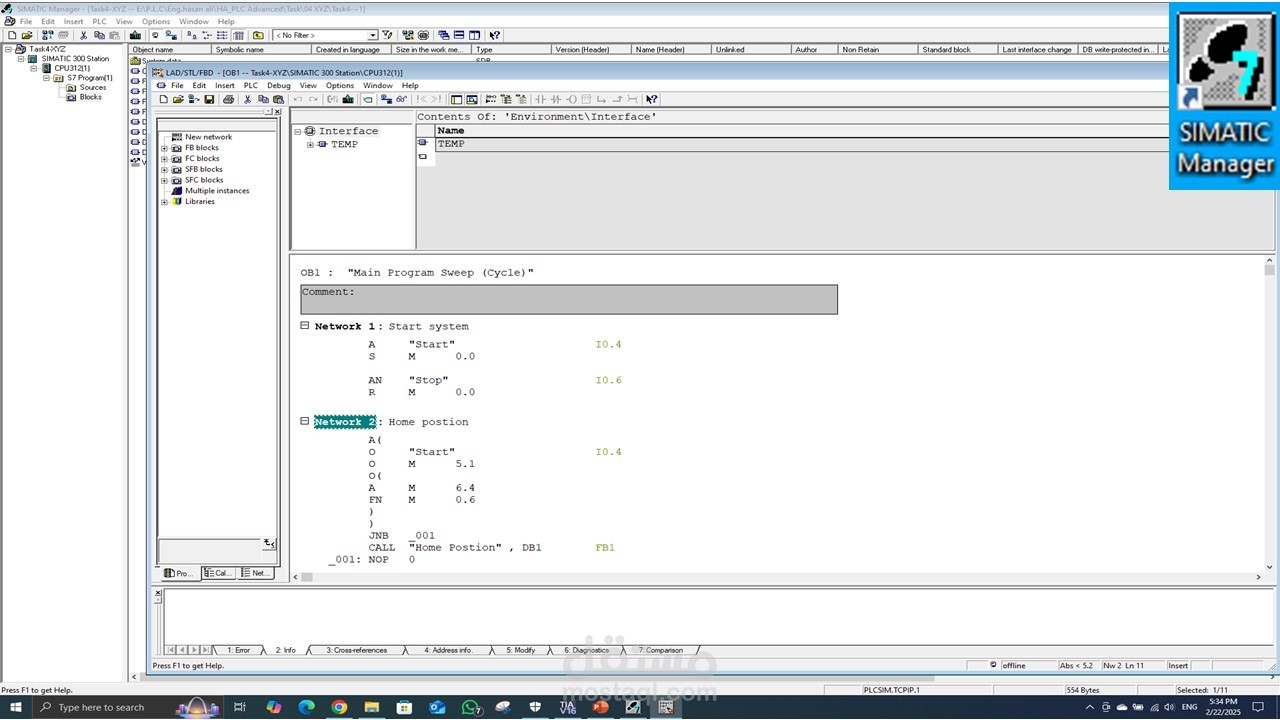1280x720 pixels.
Task: Open the SIMATIC Manager desktop shortcut
Action: pyautogui.click(x=1225, y=96)
